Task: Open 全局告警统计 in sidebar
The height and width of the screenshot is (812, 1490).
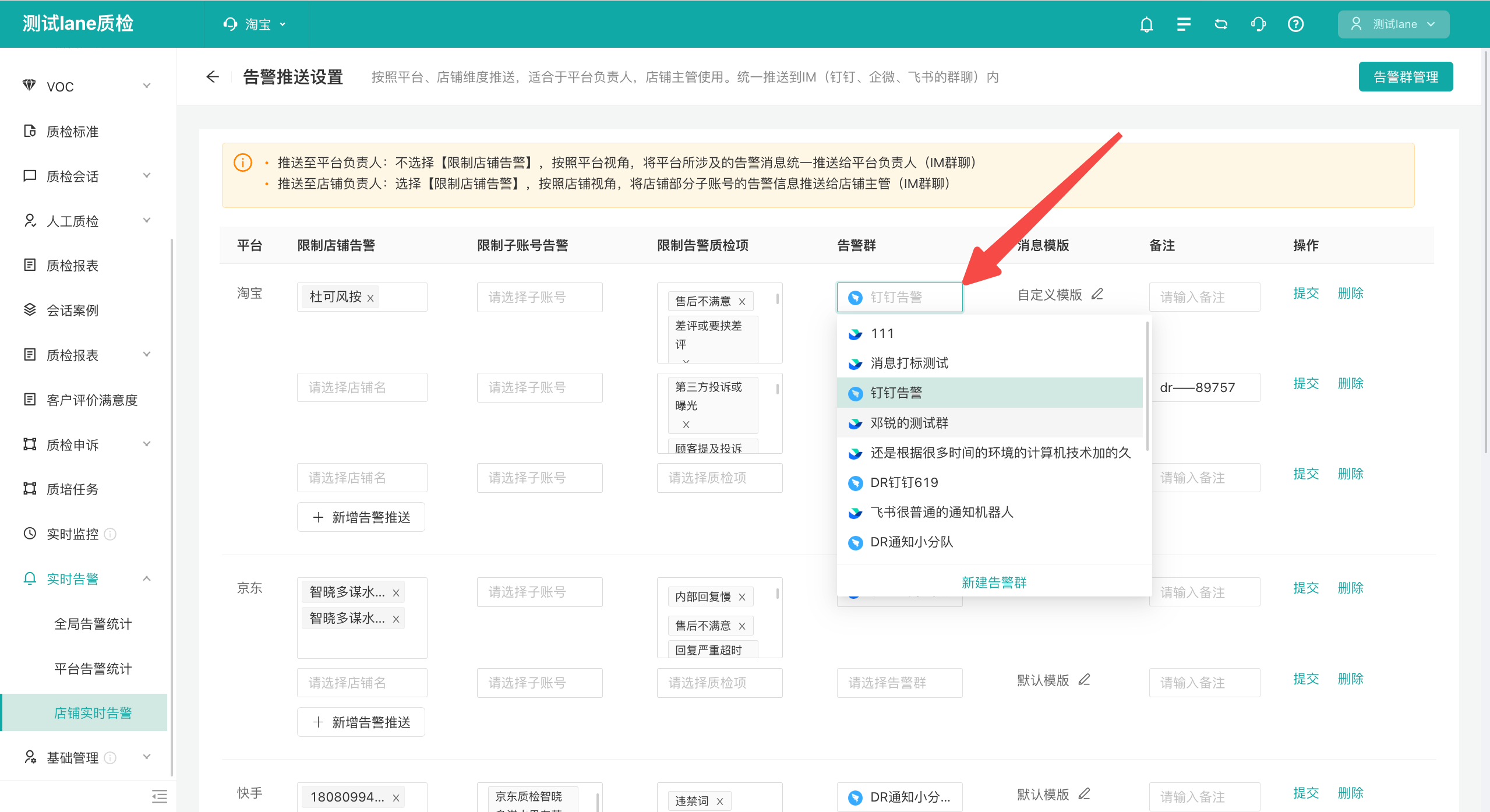Action: [x=93, y=624]
